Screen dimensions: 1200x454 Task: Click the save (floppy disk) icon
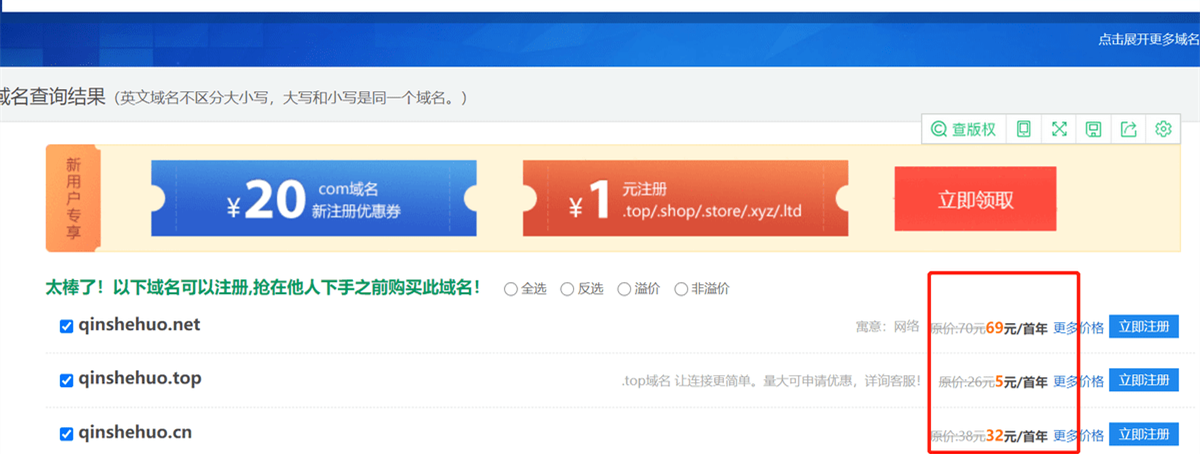(1094, 129)
